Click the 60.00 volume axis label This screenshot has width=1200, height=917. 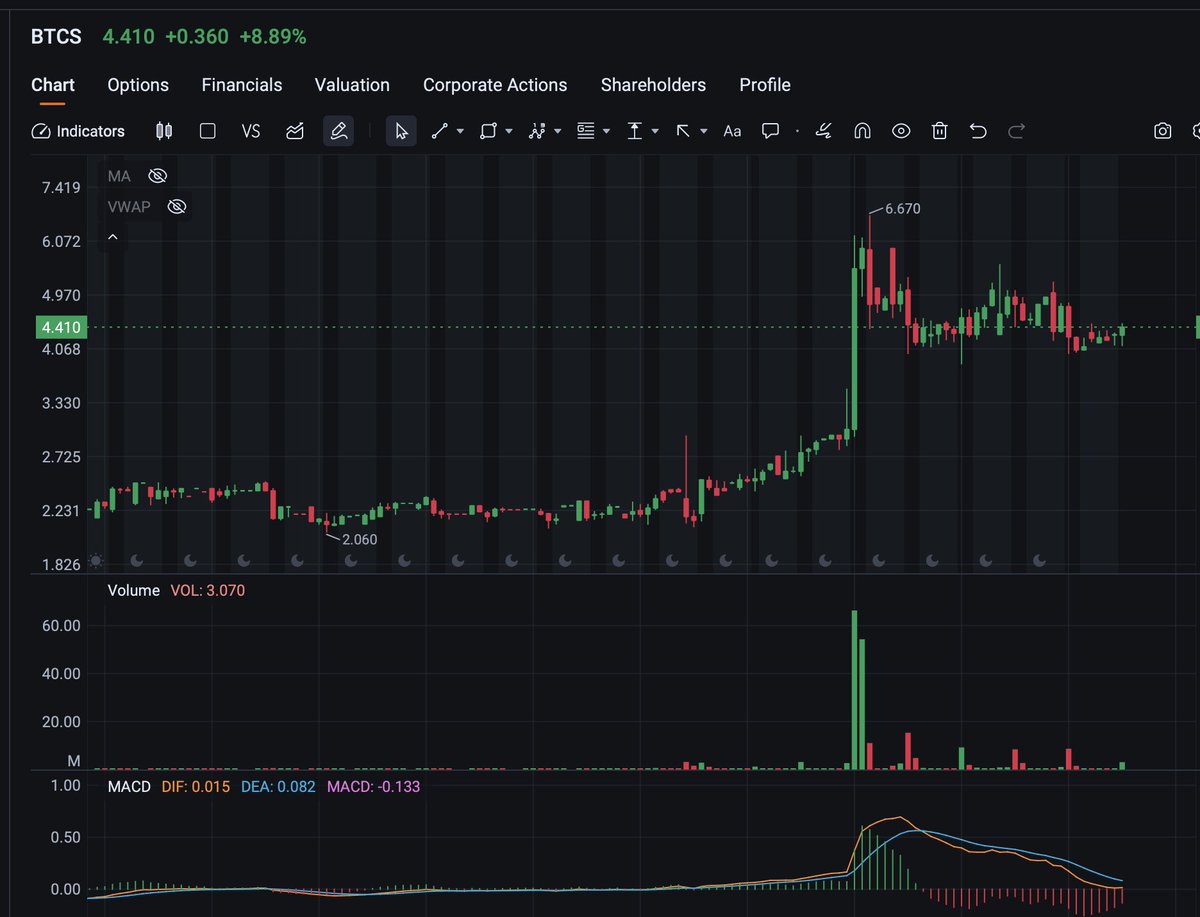[60, 626]
